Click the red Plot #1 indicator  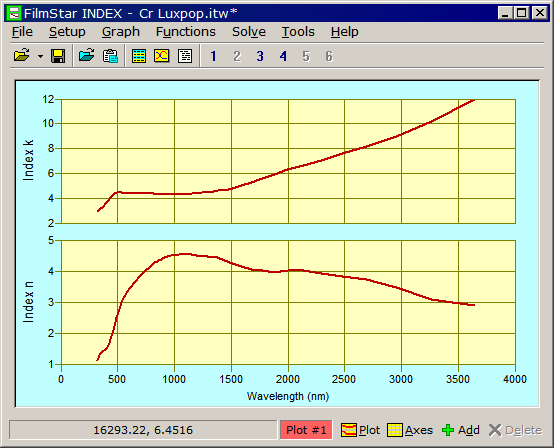pos(306,430)
